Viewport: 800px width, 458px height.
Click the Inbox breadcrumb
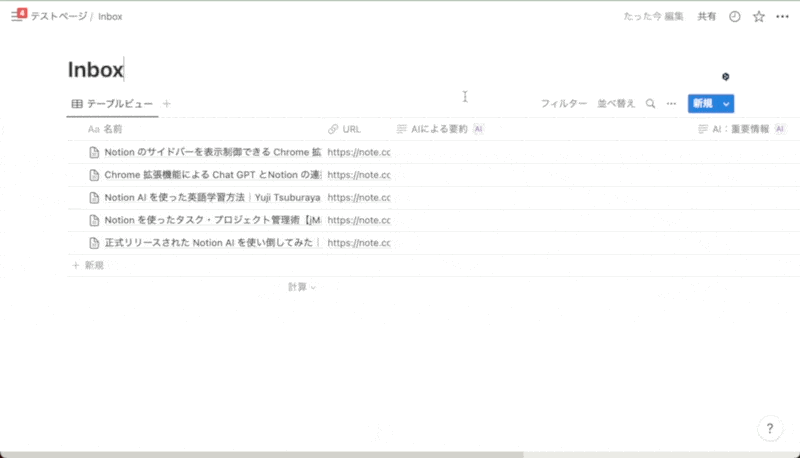pyautogui.click(x=110, y=16)
